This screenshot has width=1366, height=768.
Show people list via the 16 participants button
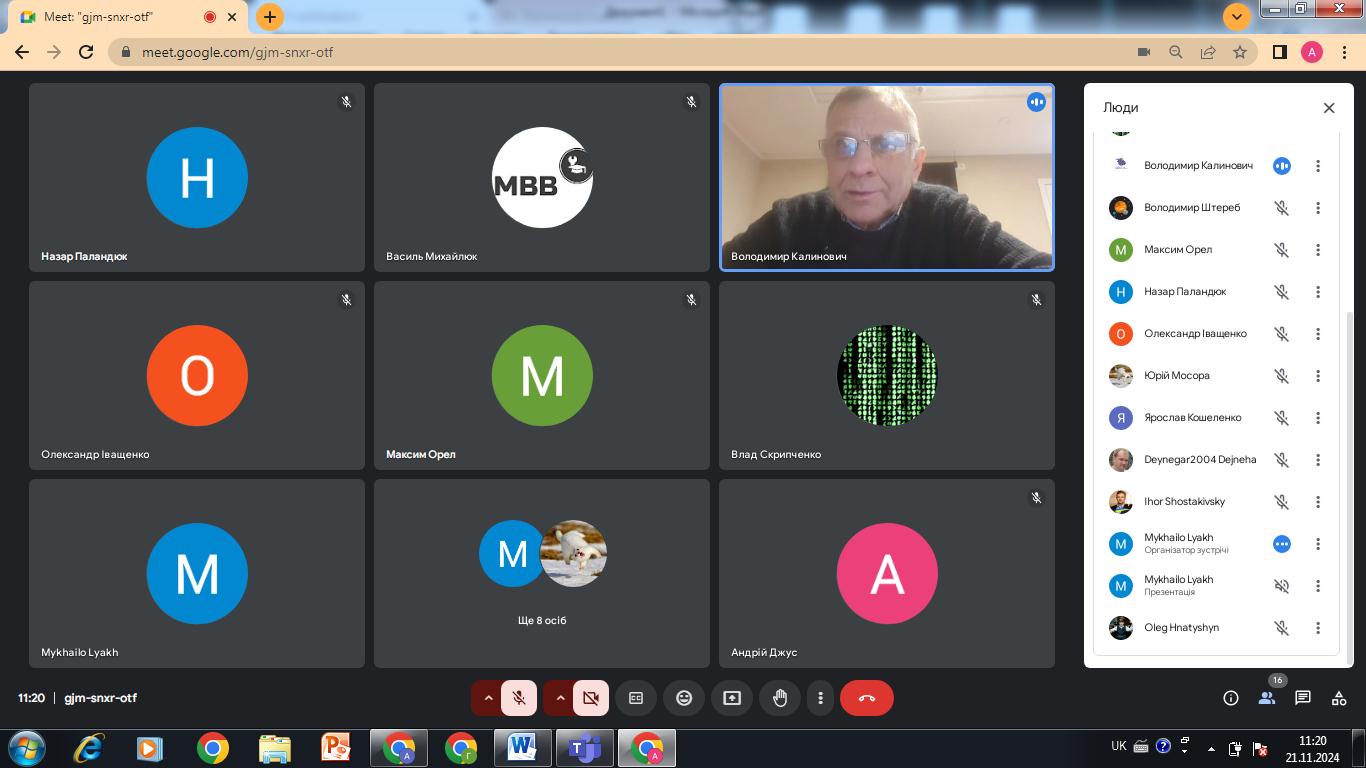pyautogui.click(x=1267, y=698)
